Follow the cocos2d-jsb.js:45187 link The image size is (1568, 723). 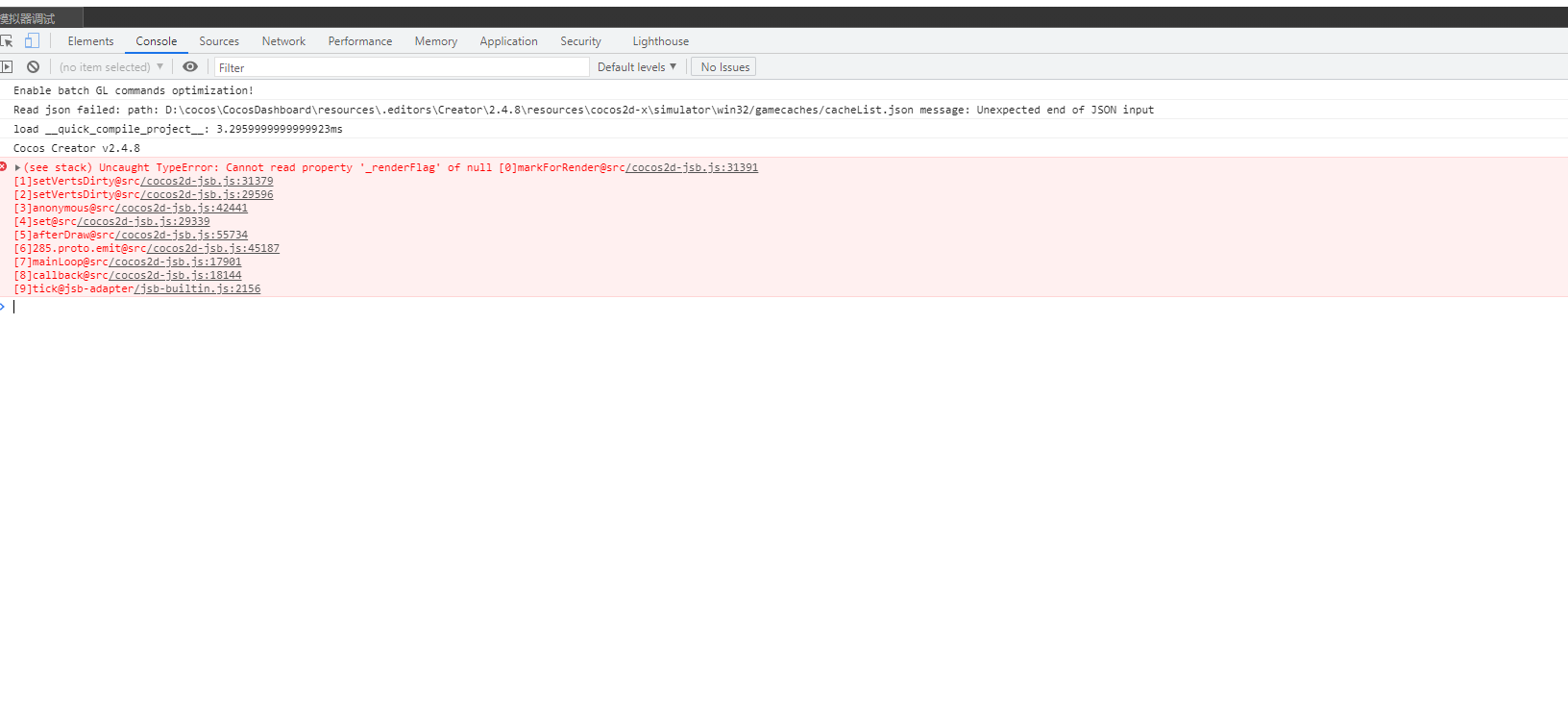point(213,248)
